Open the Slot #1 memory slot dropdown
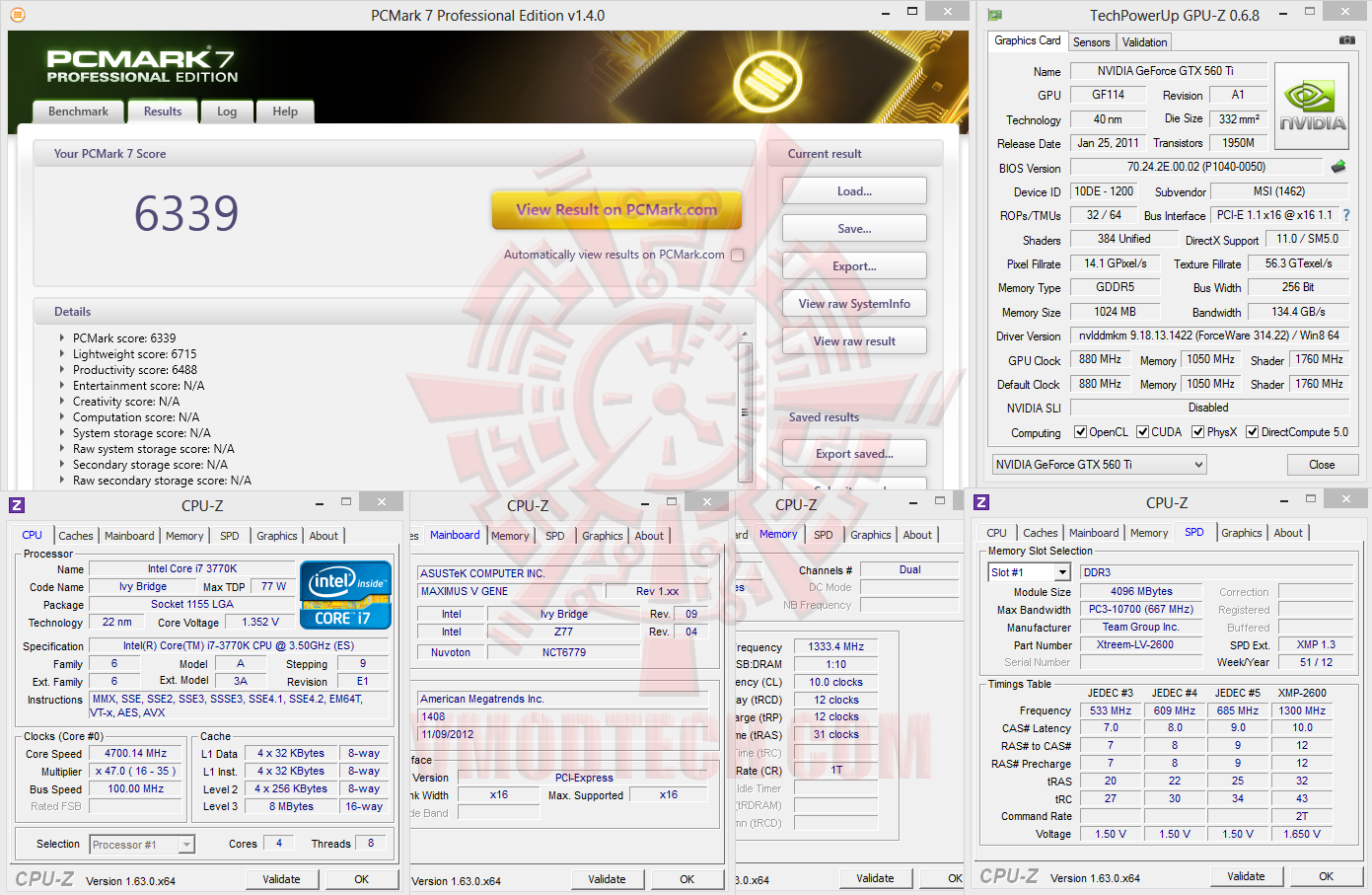1372x895 pixels. (x=1029, y=572)
